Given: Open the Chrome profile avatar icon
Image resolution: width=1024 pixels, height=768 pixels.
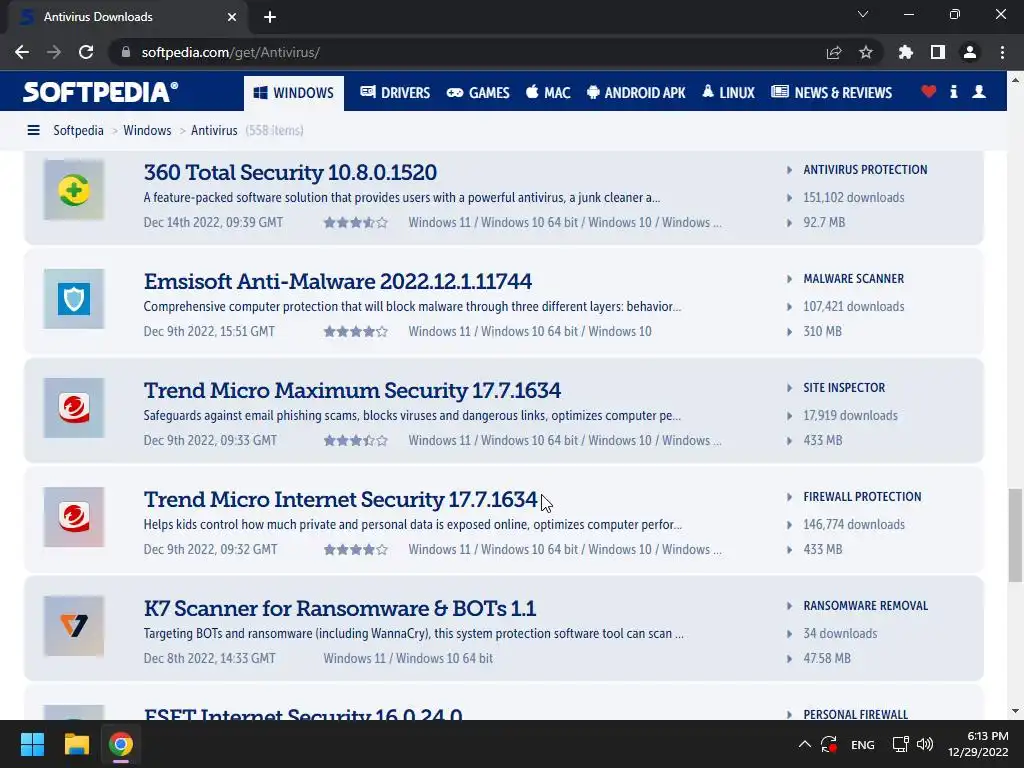Looking at the screenshot, I should tap(970, 52).
